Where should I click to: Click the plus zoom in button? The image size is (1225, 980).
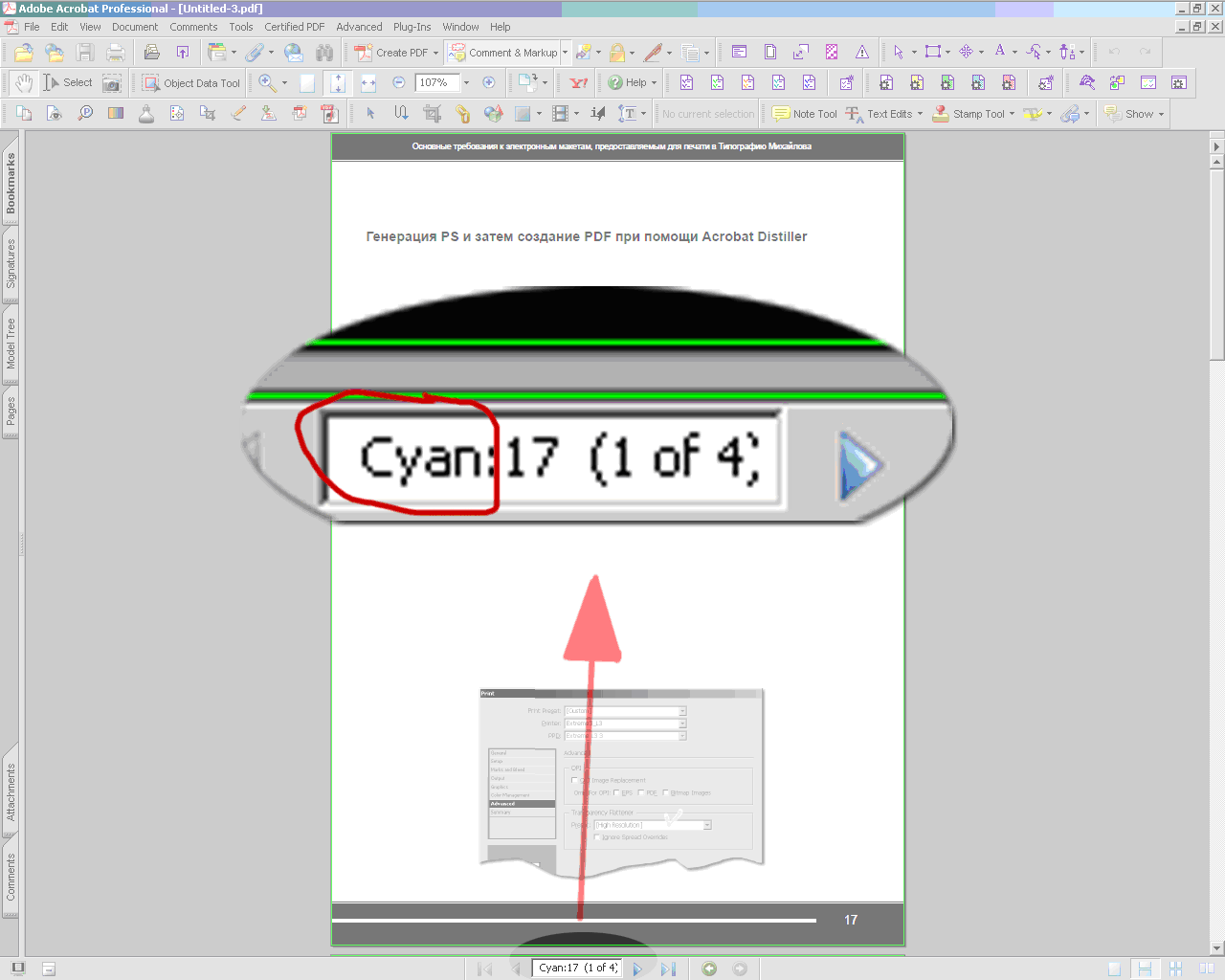[488, 83]
